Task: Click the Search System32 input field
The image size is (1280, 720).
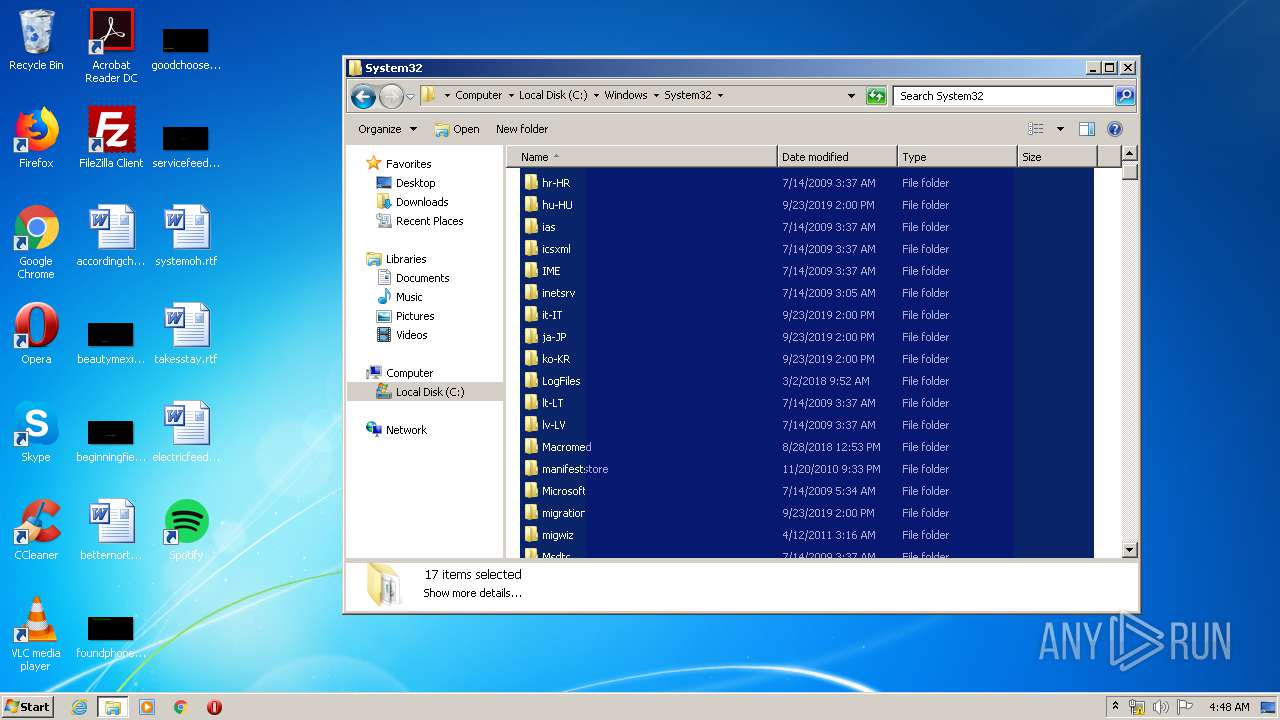Action: (x=1003, y=96)
